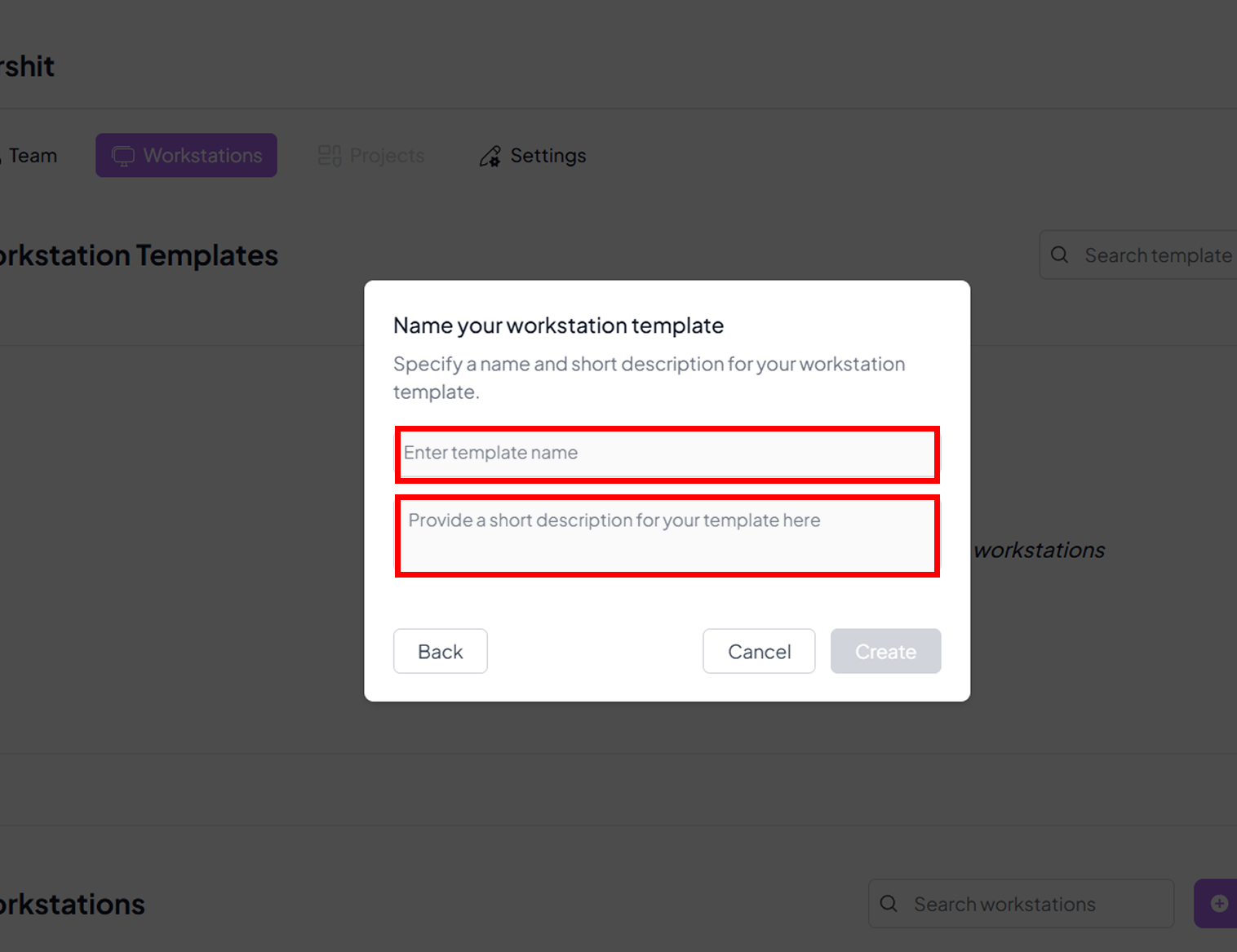Image resolution: width=1237 pixels, height=952 pixels.
Task: Click the monitor icon on Workstations tab
Action: [123, 156]
